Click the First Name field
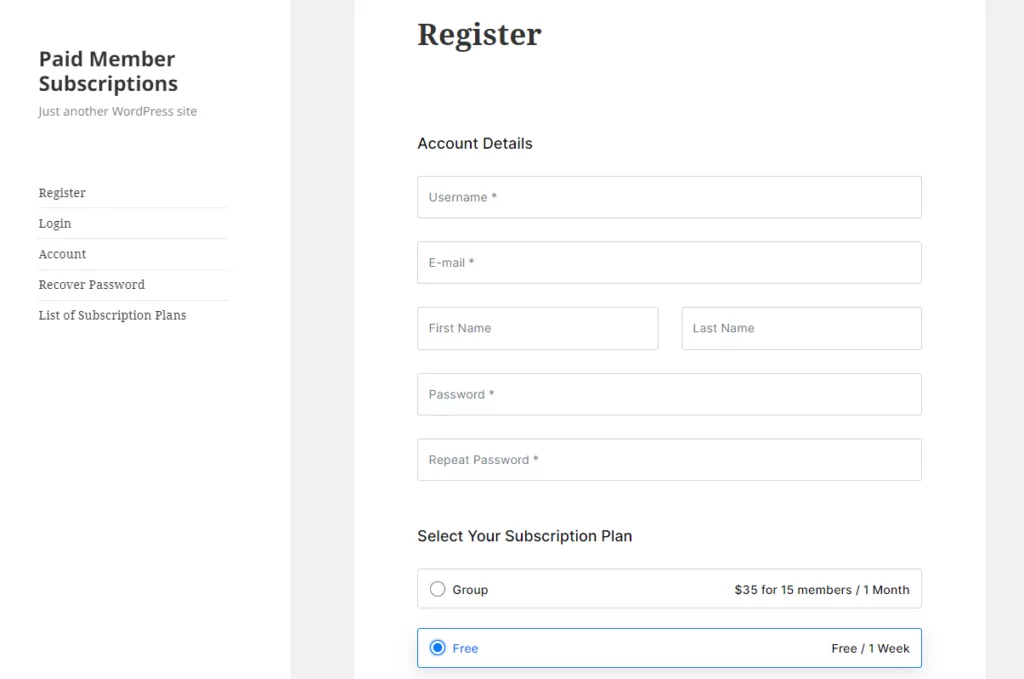Image resolution: width=1024 pixels, height=679 pixels. click(x=537, y=328)
